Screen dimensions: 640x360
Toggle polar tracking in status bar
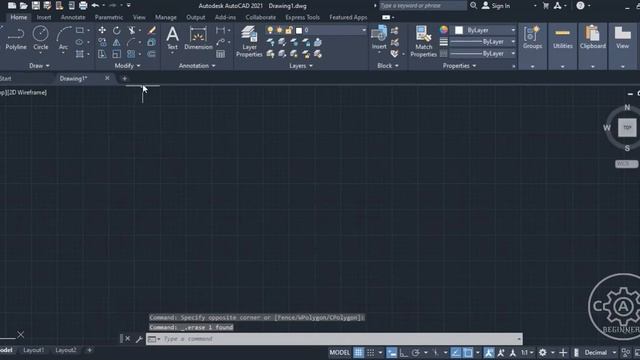coord(416,353)
